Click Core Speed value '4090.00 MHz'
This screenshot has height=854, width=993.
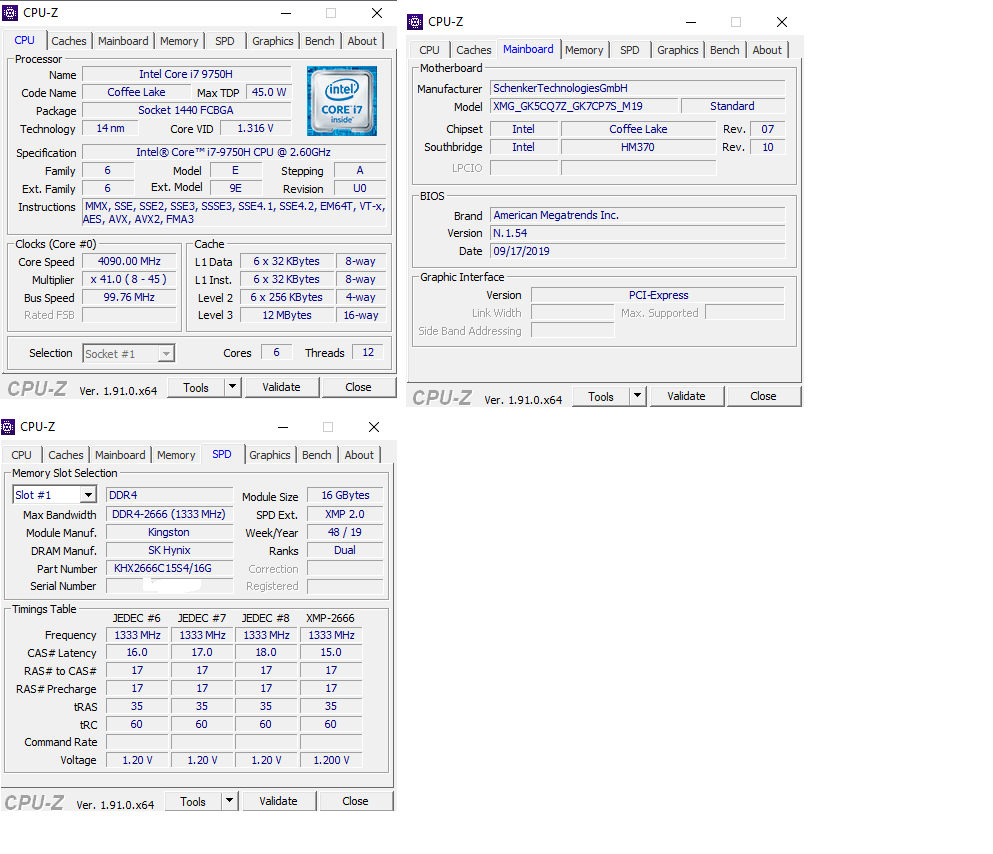129,261
